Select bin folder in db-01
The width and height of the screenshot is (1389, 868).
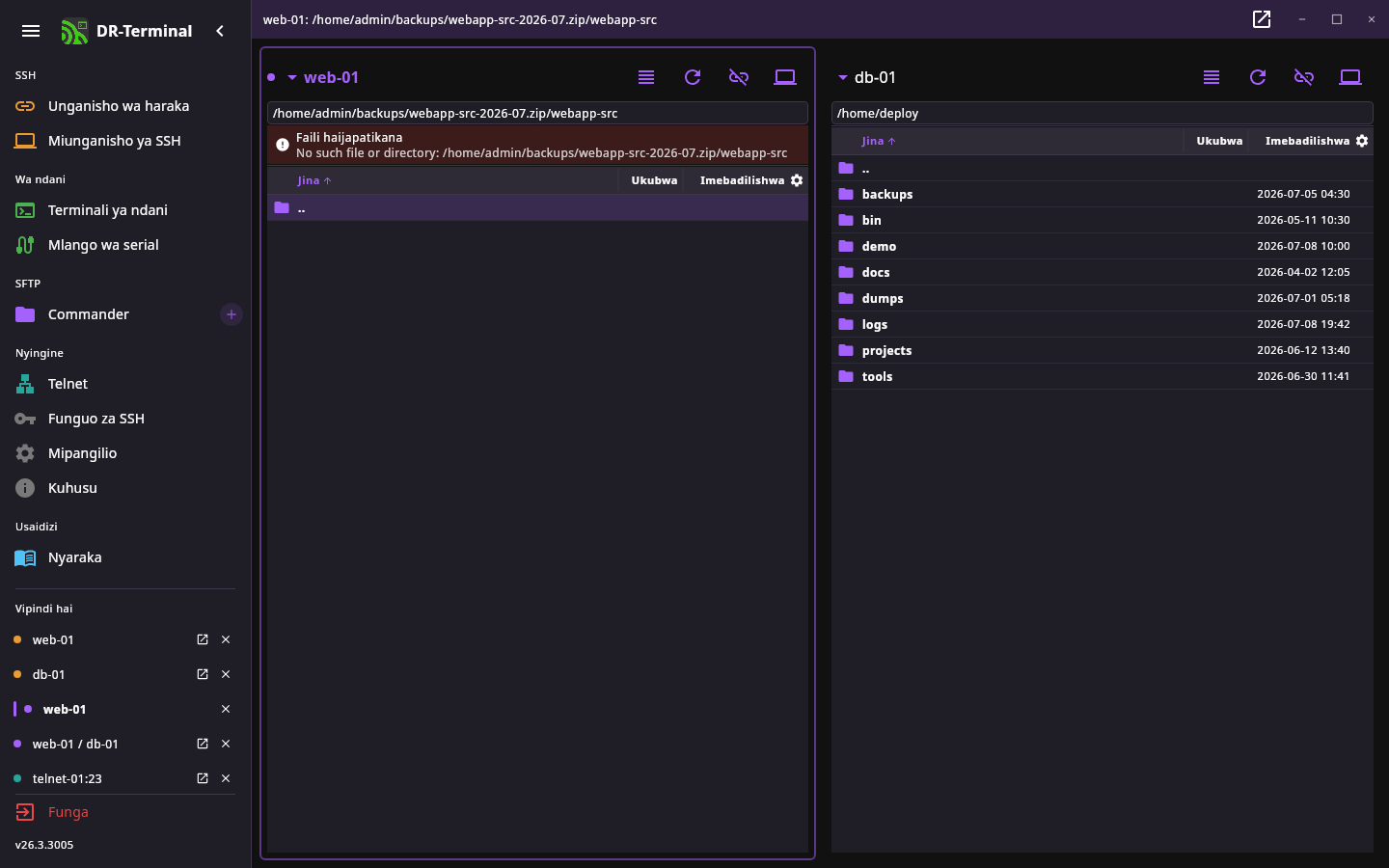click(x=1103, y=220)
